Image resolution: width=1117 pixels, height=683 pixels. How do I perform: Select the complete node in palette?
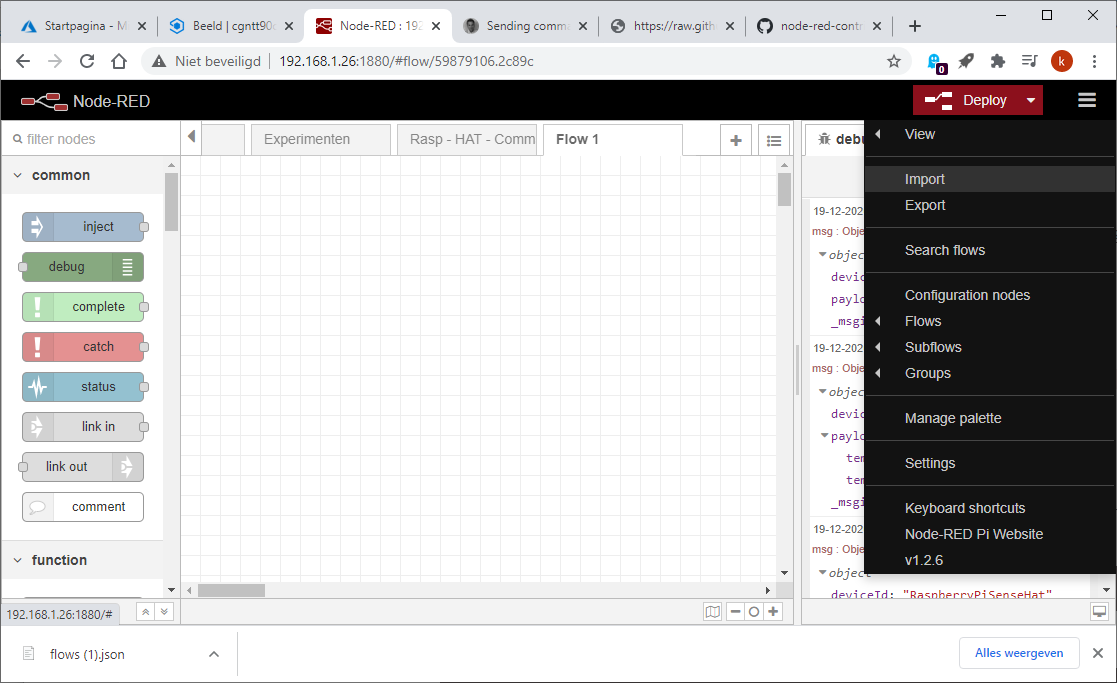(x=83, y=306)
